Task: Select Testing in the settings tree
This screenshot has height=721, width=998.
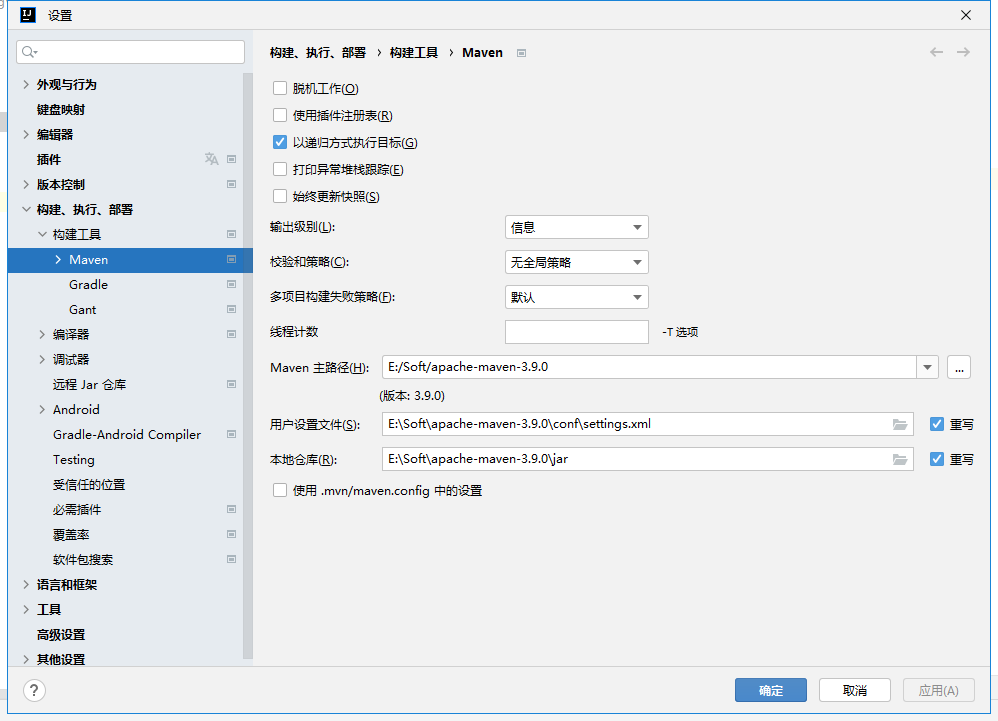Action: click(x=74, y=459)
